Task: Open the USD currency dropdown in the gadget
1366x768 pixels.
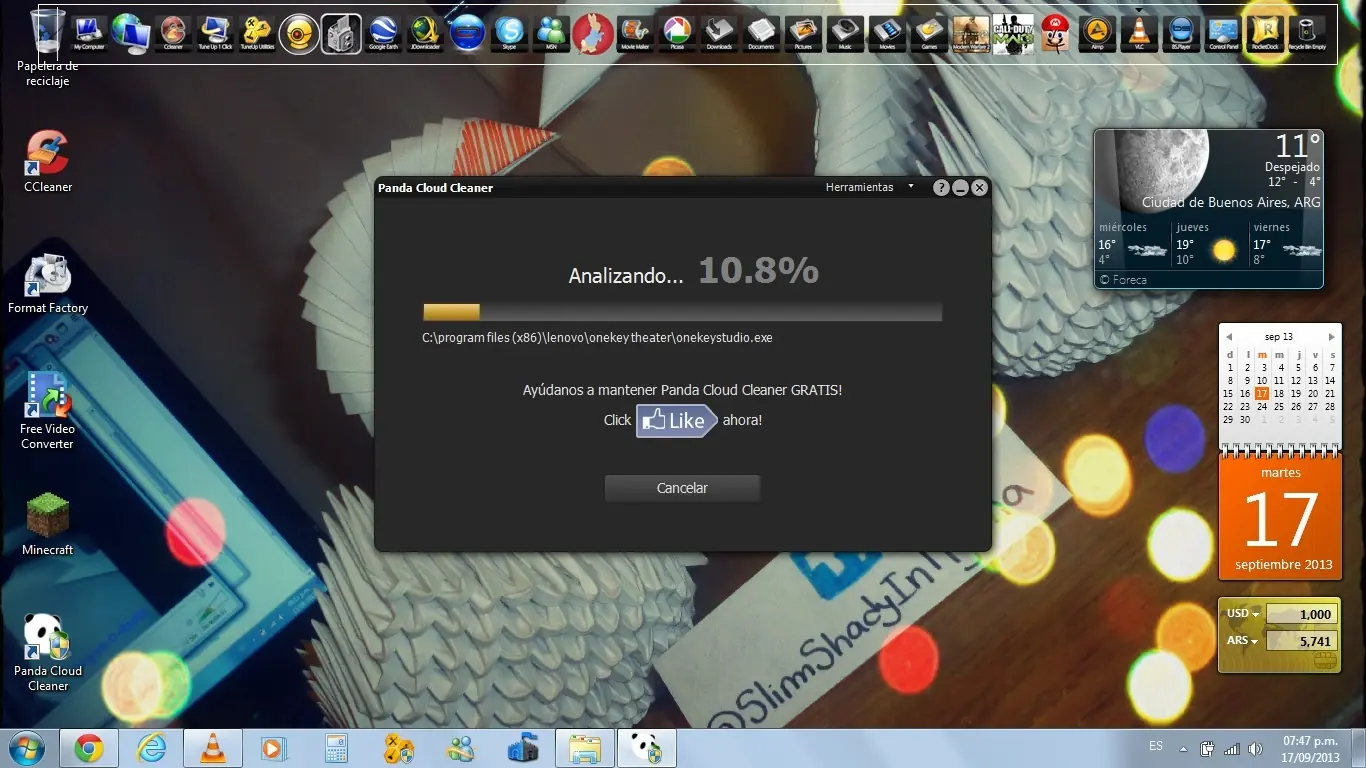Action: (1243, 614)
